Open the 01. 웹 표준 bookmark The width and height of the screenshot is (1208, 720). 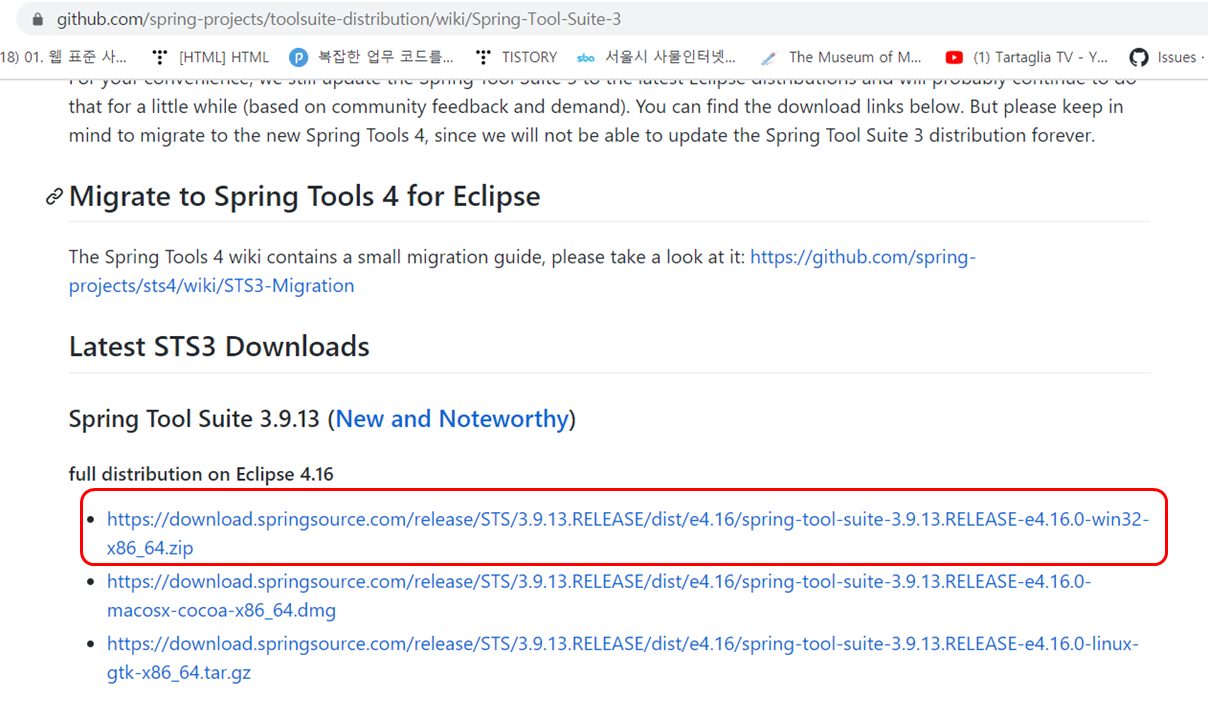click(64, 57)
